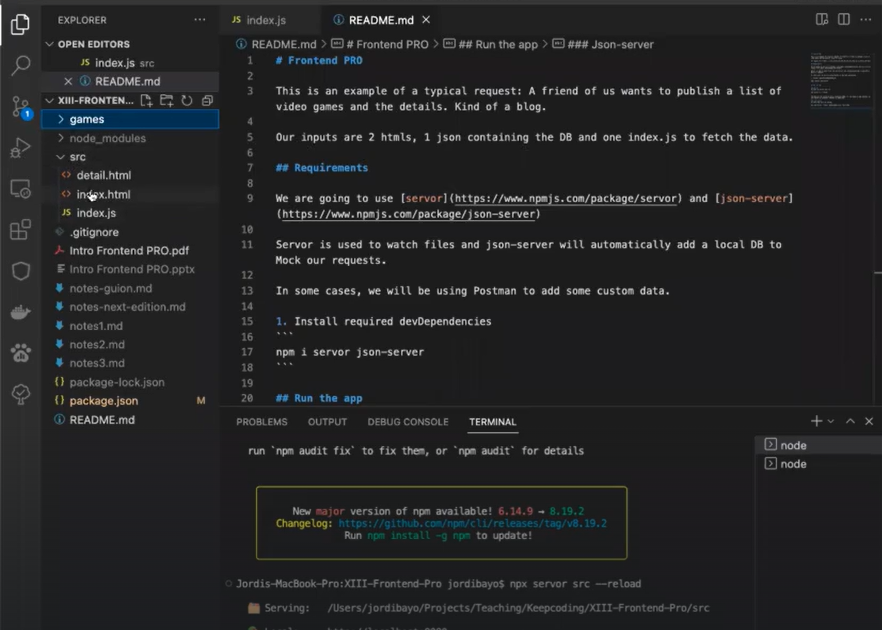
Task: Open notes2.md file
Action: [130, 345]
